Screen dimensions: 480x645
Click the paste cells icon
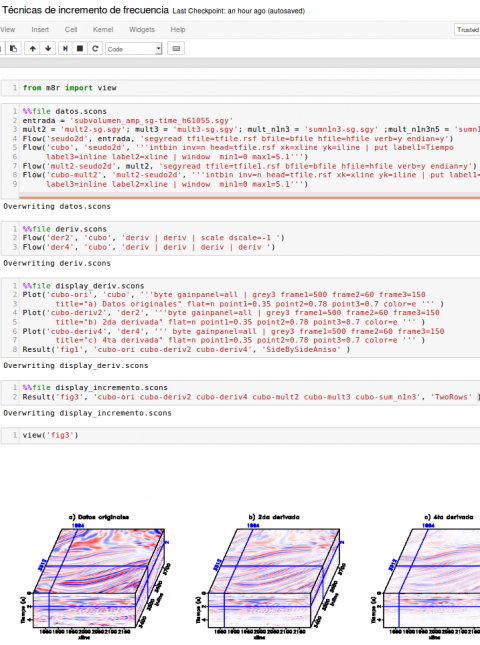(13, 49)
